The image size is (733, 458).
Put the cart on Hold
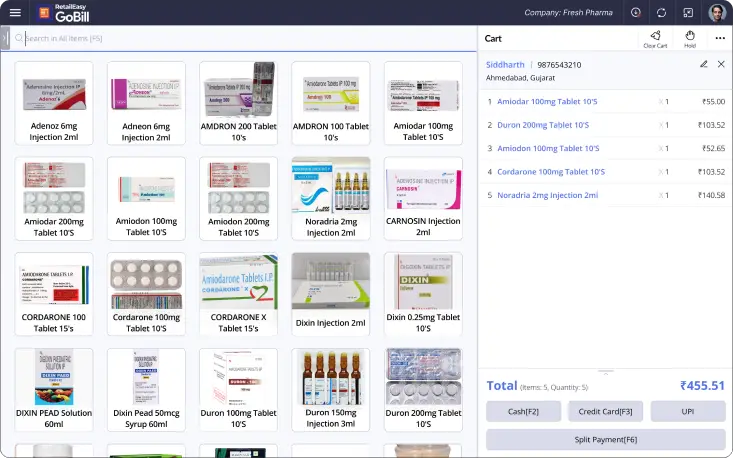690,38
